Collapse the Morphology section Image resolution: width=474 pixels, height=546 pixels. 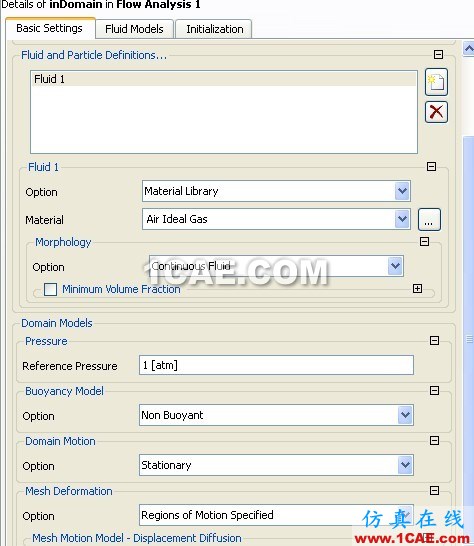(425, 241)
